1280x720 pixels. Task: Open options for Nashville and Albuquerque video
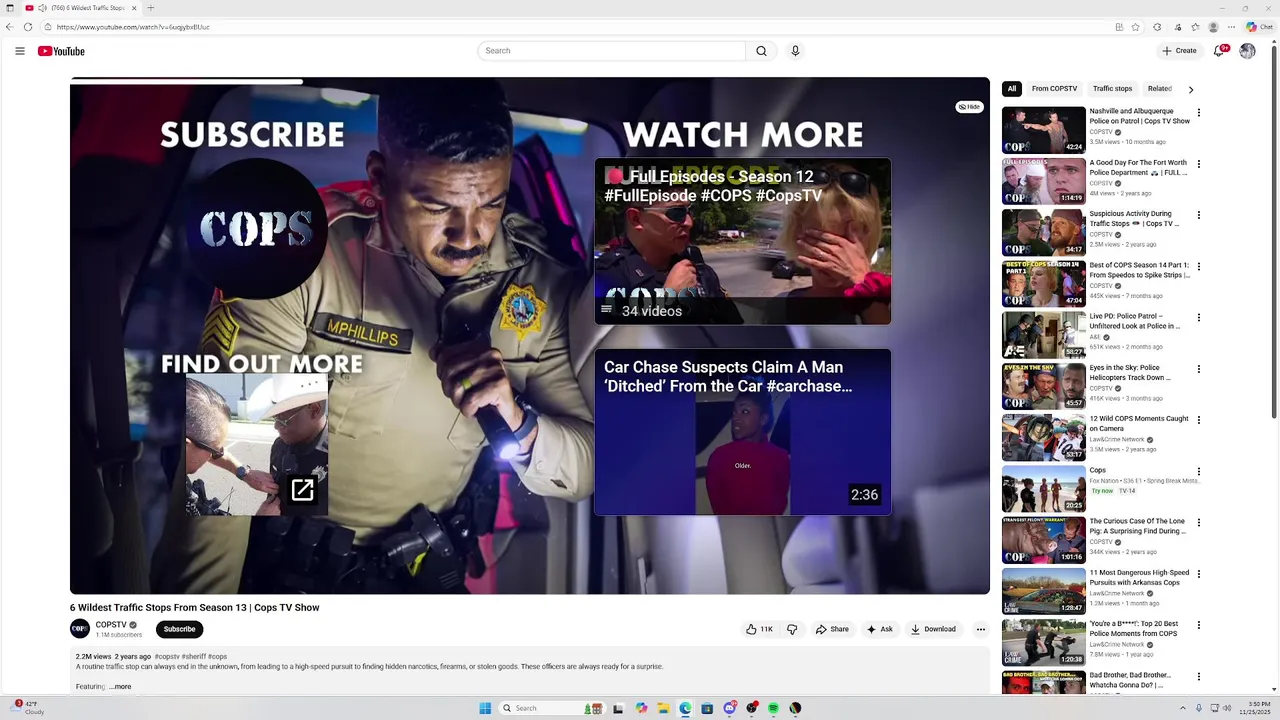[1199, 113]
